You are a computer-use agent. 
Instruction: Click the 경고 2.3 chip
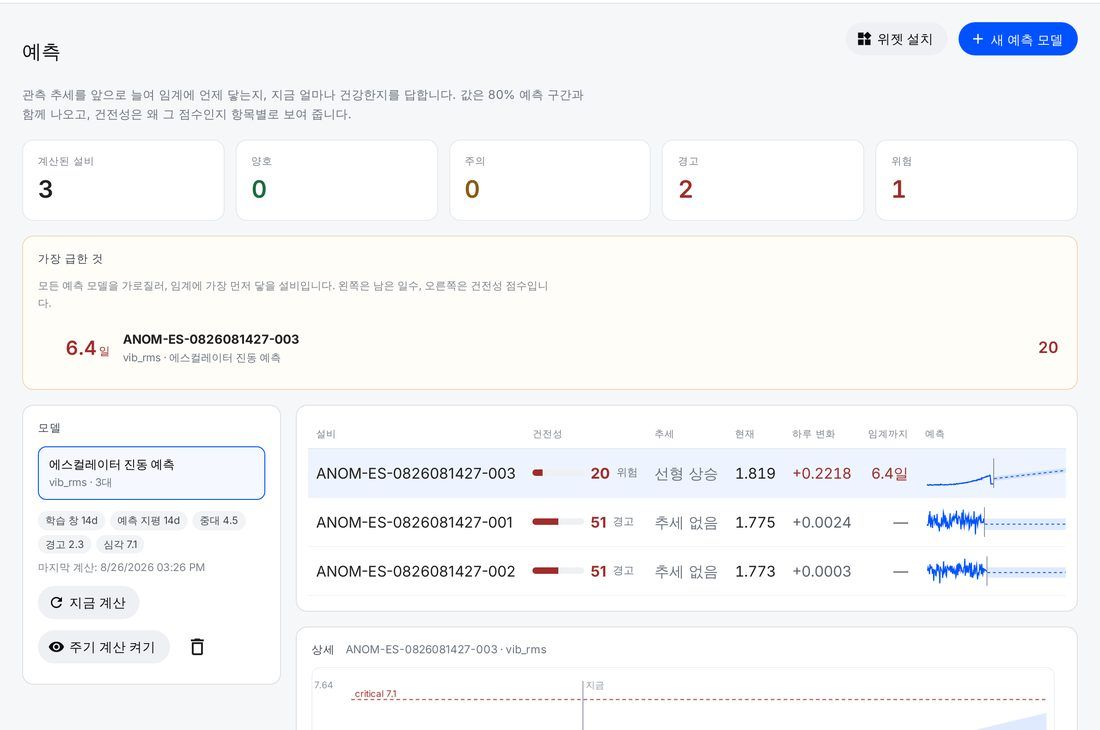[x=65, y=544]
